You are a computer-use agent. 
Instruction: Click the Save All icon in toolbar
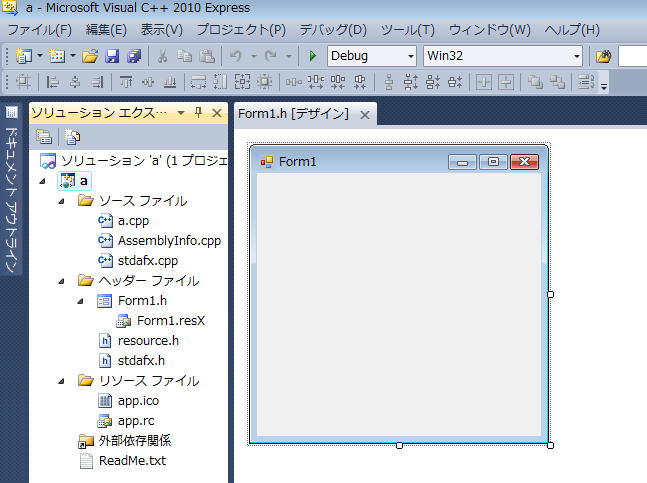coord(133,56)
